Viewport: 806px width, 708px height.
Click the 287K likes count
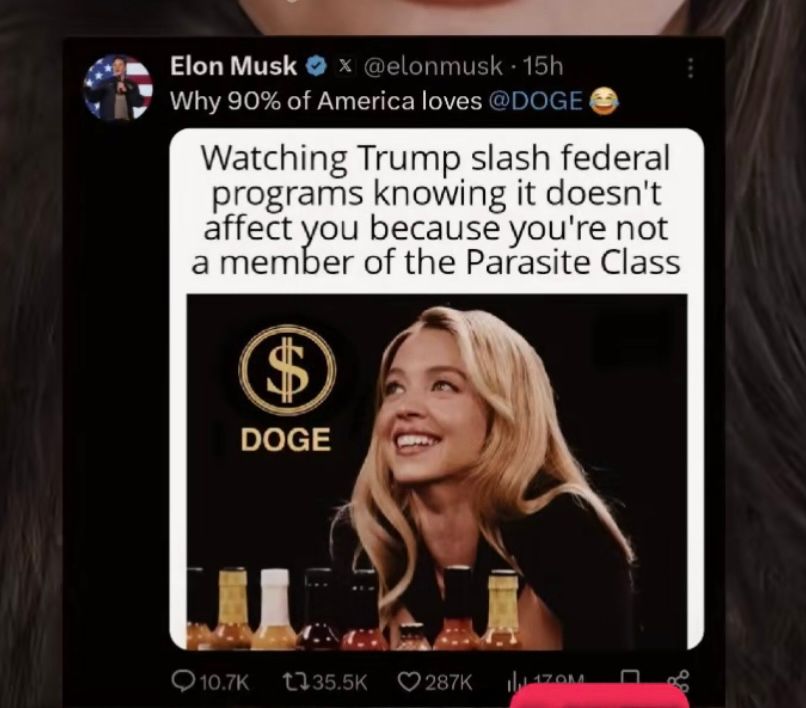[448, 683]
